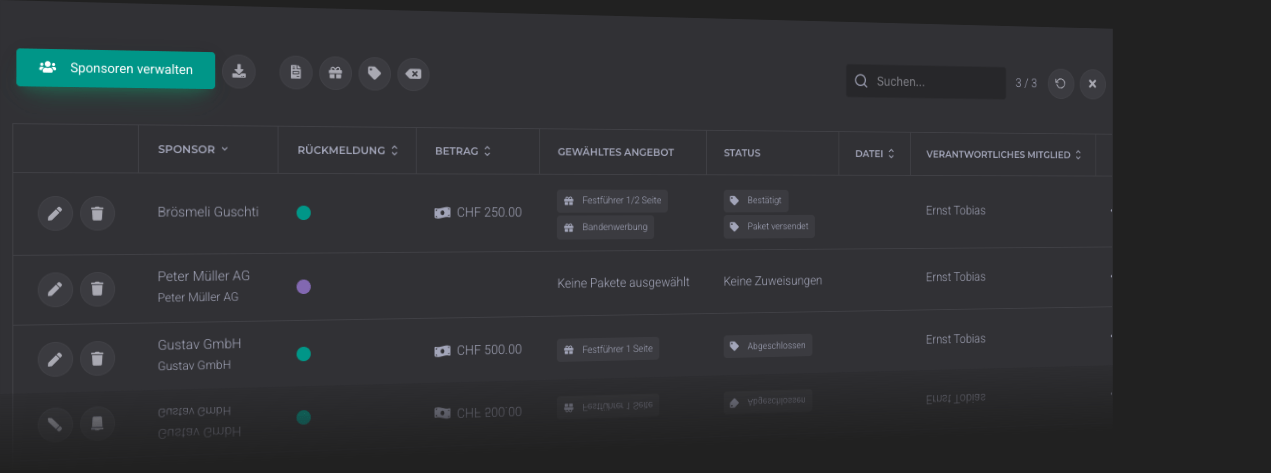Sort by Verantwortliches Mitglied column
The image size is (1271, 473).
1003,155
